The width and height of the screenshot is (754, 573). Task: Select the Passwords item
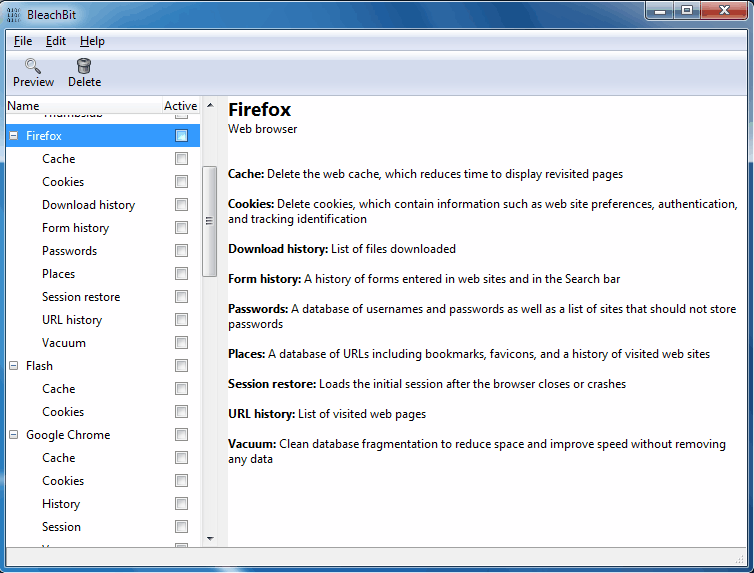tap(69, 250)
